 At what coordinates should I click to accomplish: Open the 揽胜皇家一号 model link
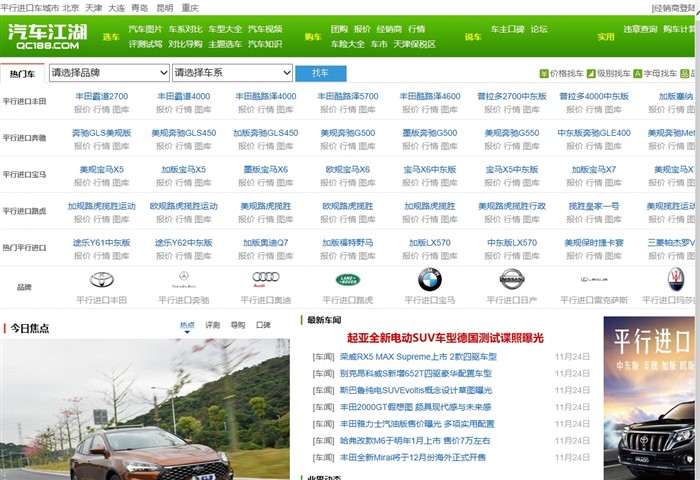(594, 206)
